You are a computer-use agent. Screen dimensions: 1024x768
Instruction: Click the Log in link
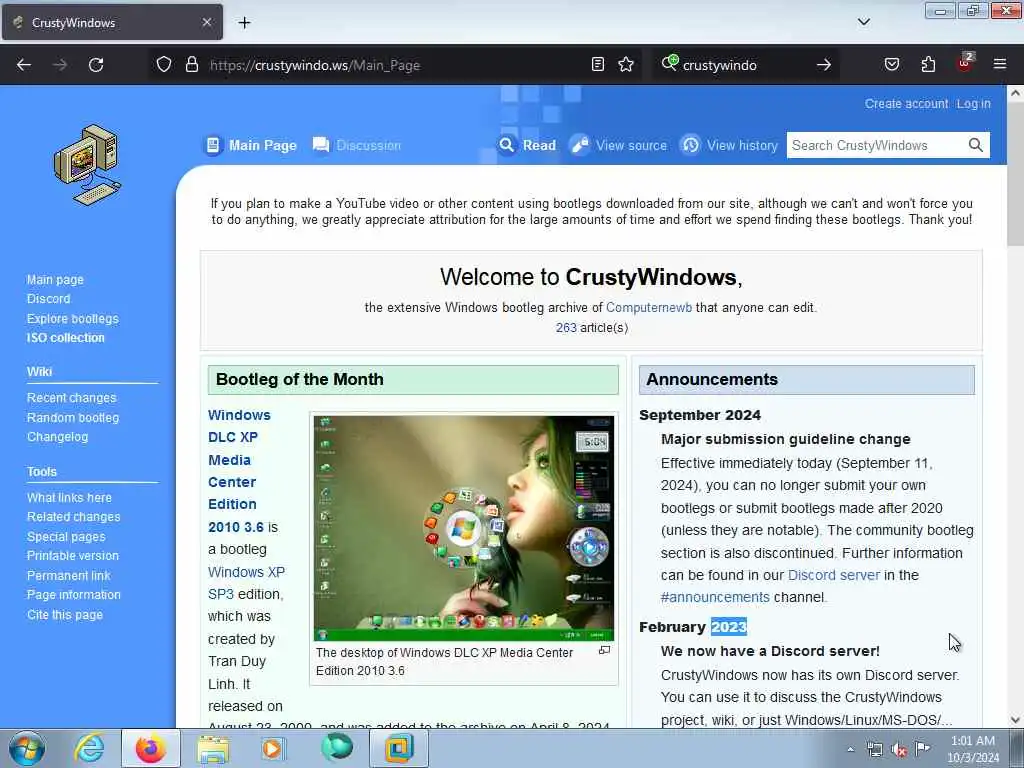[x=973, y=104]
